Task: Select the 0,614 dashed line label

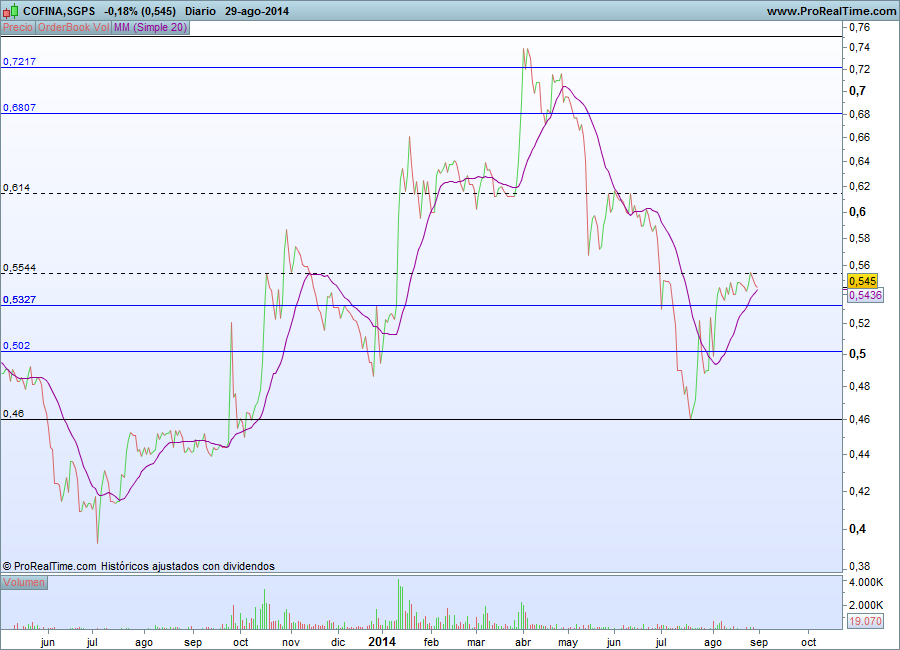Action: pyautogui.click(x=17, y=187)
